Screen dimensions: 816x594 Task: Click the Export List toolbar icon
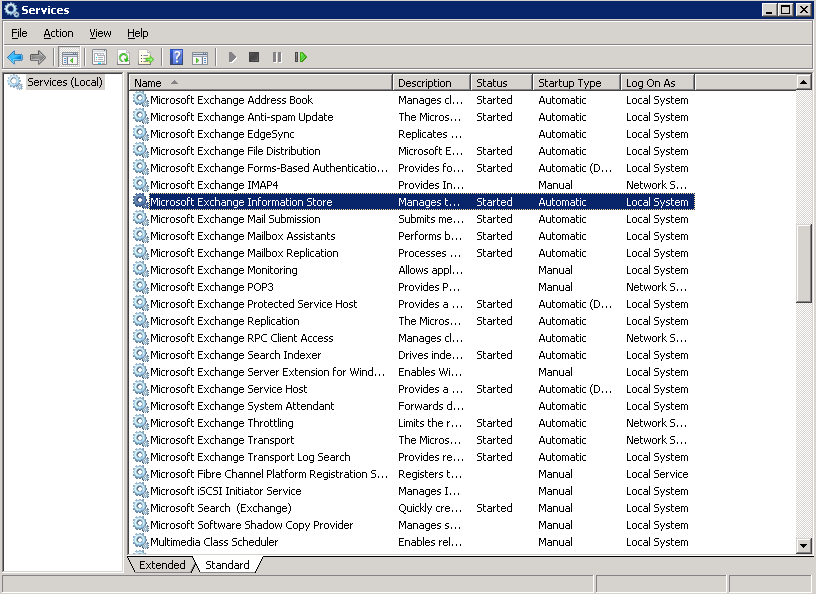[x=146, y=57]
